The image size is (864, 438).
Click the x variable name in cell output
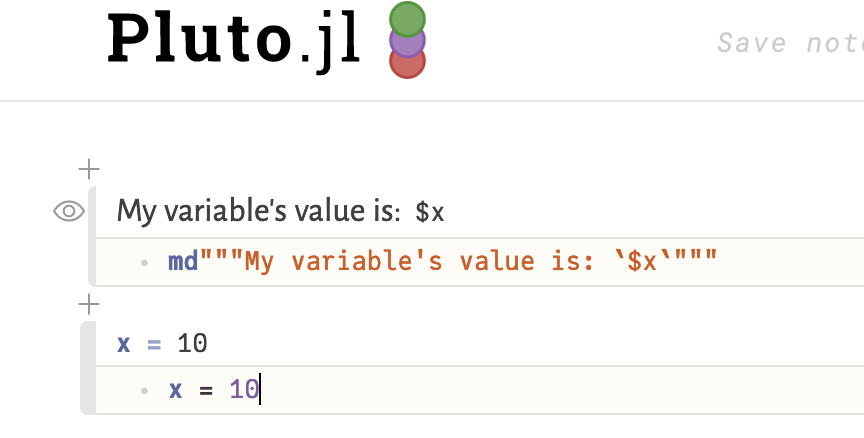pos(124,344)
